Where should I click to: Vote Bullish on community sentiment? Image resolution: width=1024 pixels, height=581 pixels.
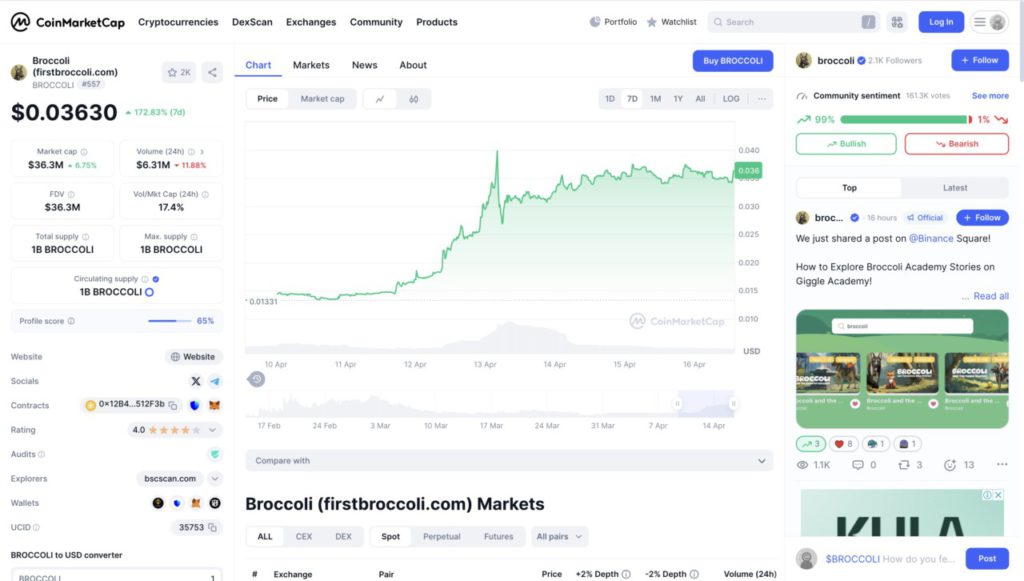(x=846, y=144)
